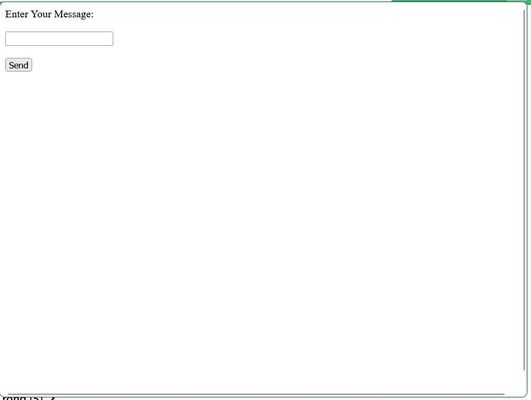Activate the Send button below the input

(x=19, y=65)
